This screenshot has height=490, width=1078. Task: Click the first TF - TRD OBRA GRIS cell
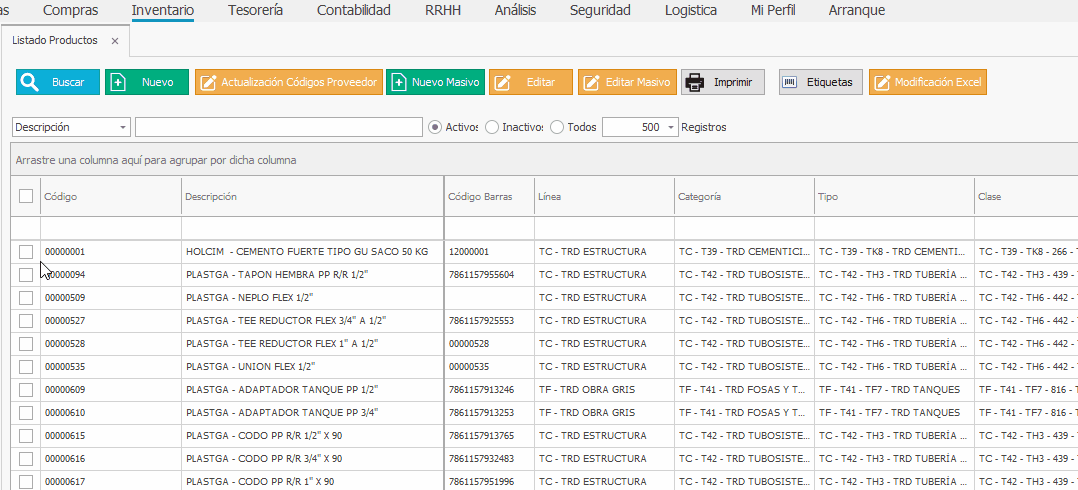[x=604, y=390]
